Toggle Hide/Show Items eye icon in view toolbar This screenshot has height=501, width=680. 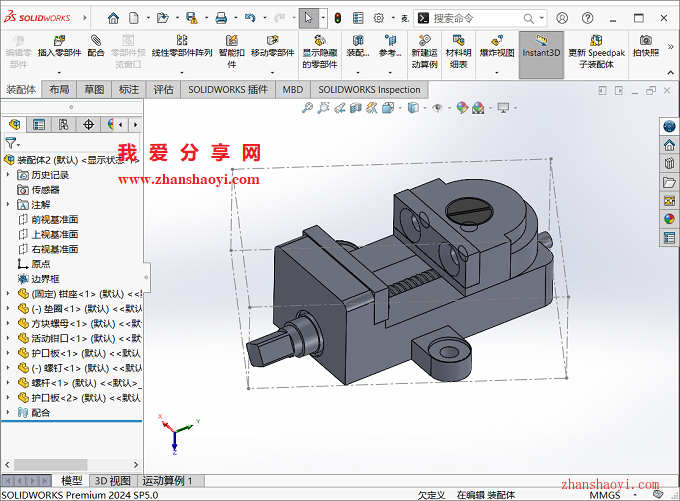(437, 108)
